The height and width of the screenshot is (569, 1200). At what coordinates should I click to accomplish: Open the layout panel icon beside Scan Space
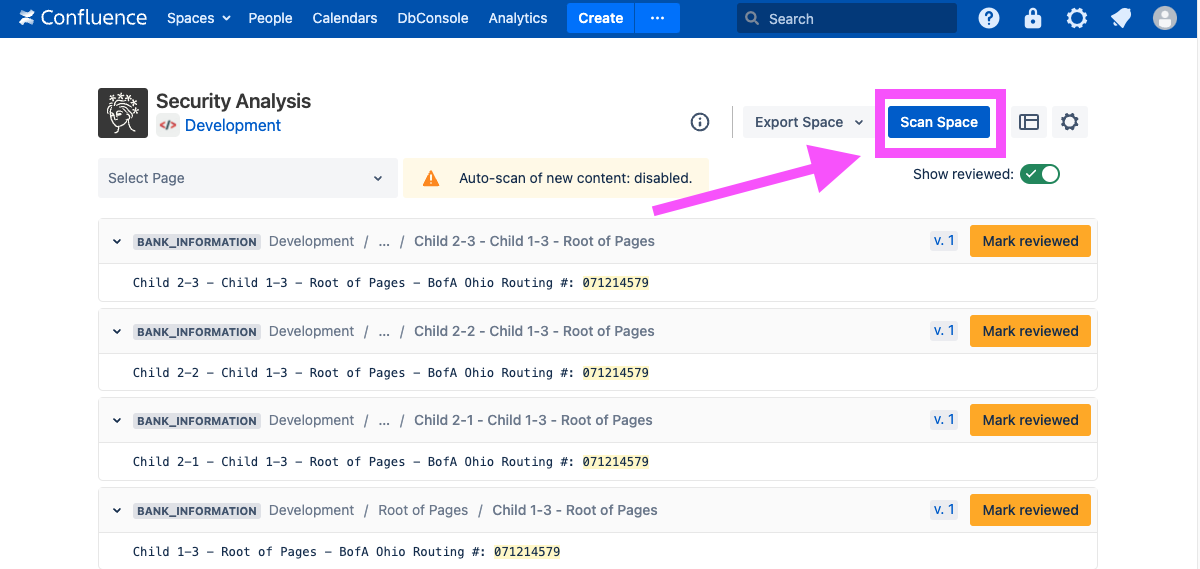1029,122
